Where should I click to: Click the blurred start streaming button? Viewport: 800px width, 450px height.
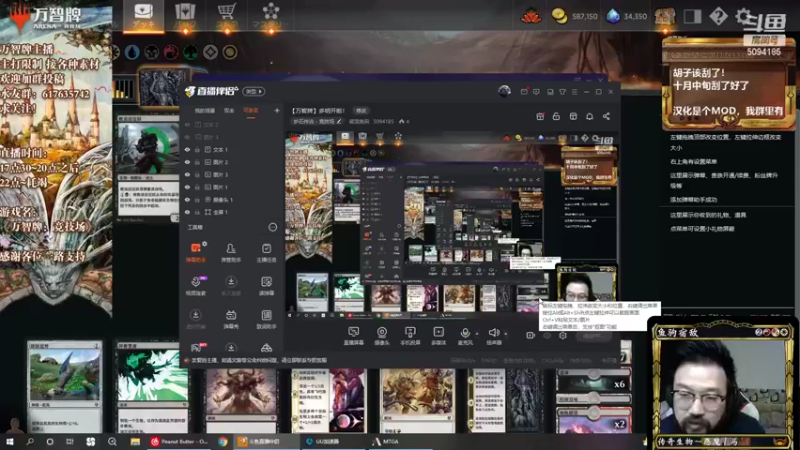point(594,336)
